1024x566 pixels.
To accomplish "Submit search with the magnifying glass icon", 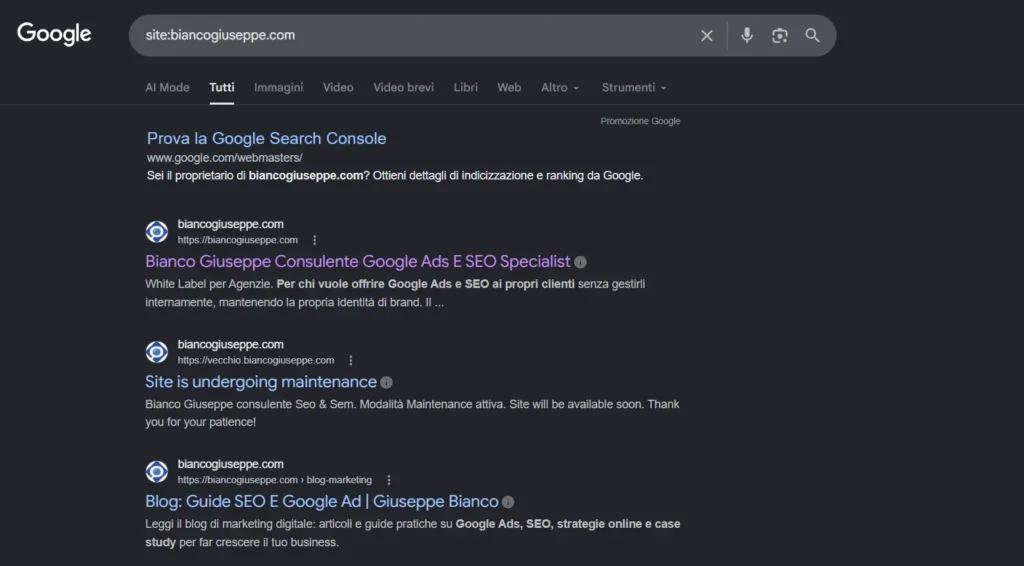I will coord(812,35).
